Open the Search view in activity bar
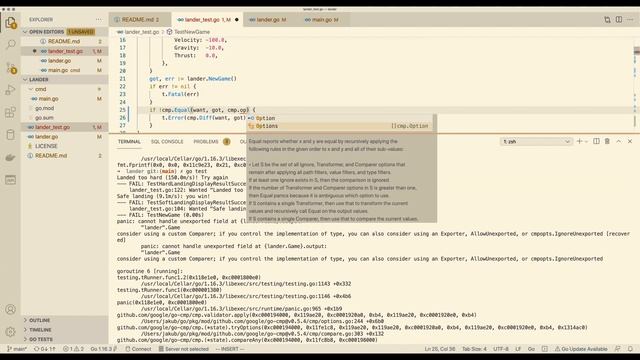The width and height of the screenshot is (640, 360). pyautogui.click(x=10, y=44)
